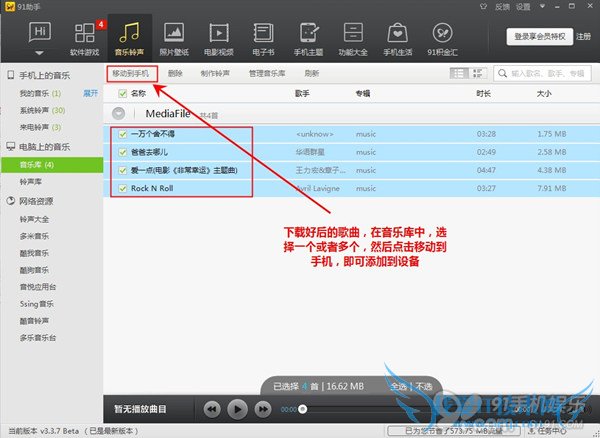Click 管理音乐库 manage library button
Screen dimensions: 600x438
click(x=267, y=73)
